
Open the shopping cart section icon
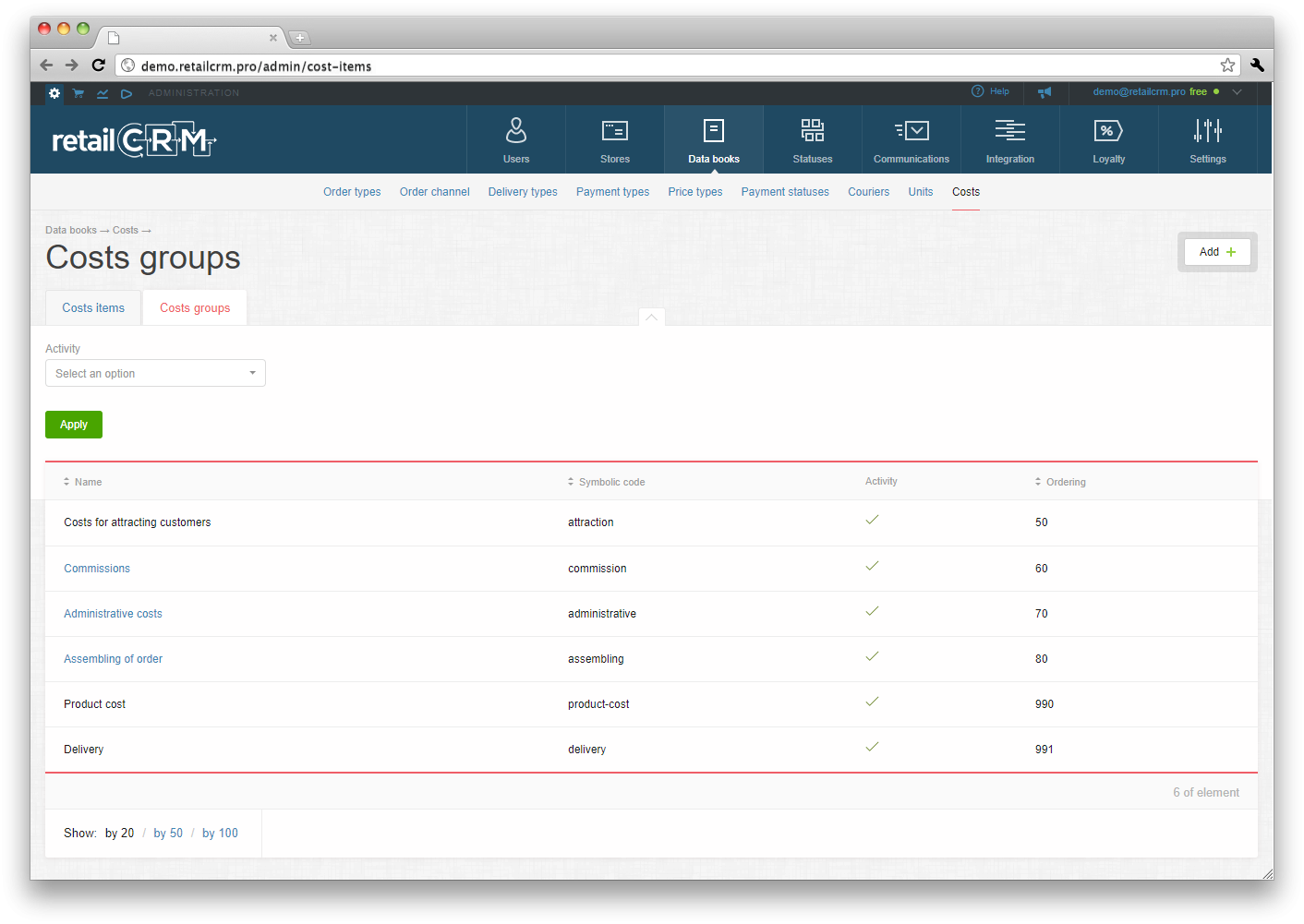click(x=78, y=93)
